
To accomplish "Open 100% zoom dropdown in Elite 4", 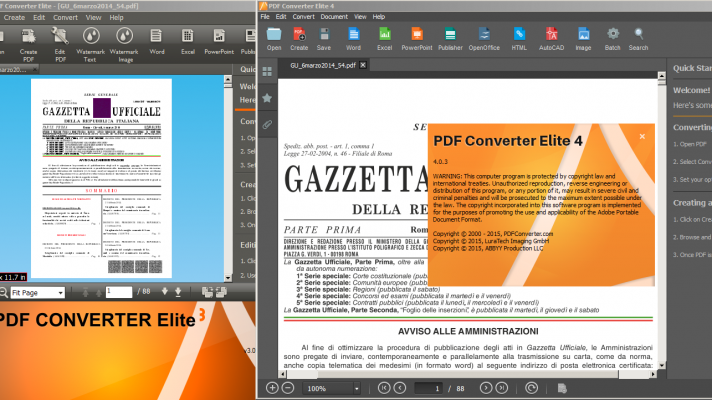I will coord(356,389).
